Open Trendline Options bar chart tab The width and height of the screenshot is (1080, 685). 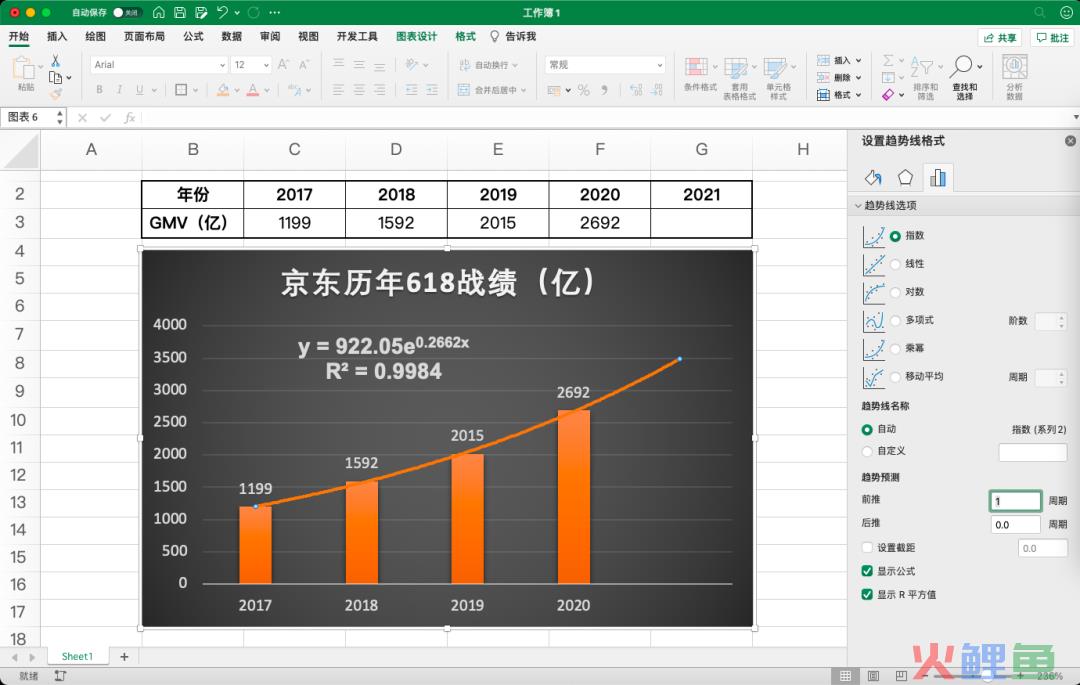pos(937,178)
